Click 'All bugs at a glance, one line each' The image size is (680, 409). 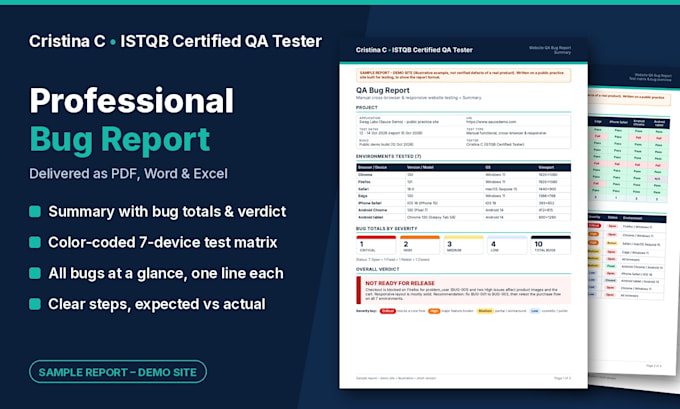(166, 273)
